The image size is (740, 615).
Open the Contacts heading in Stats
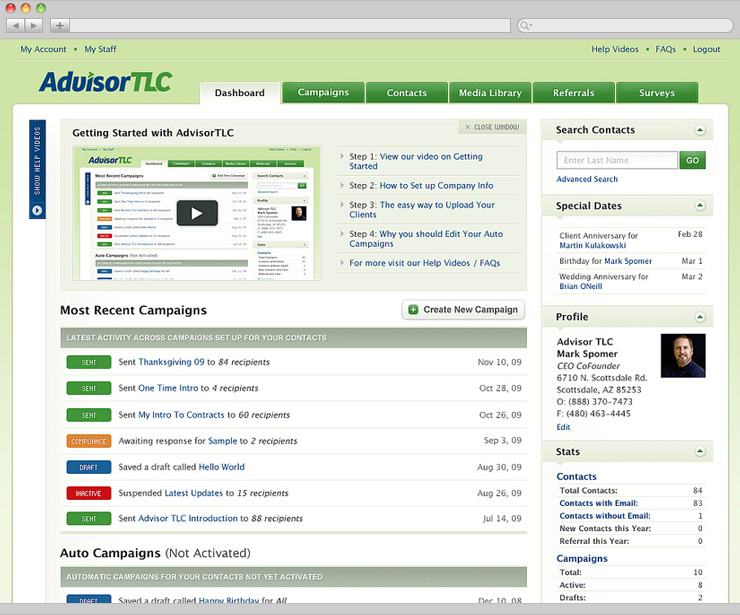[x=576, y=477]
